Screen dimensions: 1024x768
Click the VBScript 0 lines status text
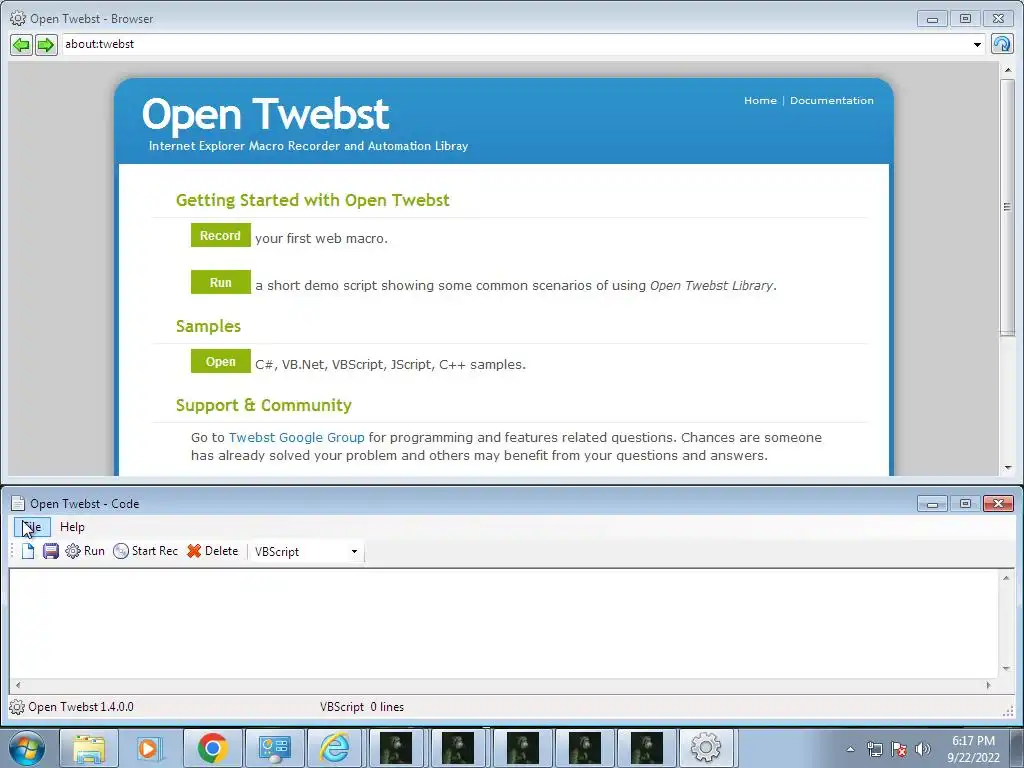[x=362, y=707]
